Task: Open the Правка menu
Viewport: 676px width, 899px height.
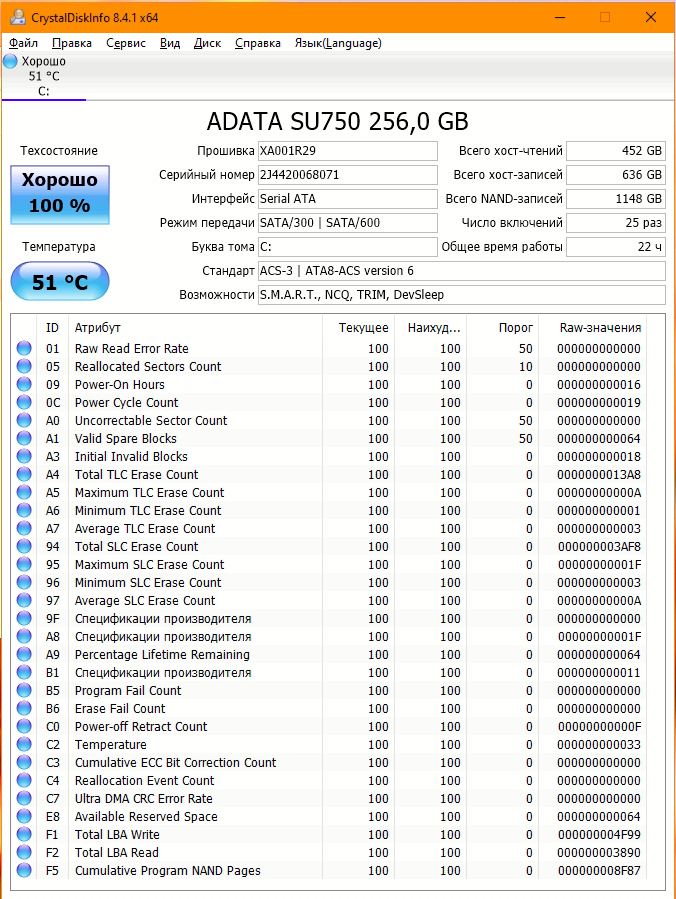Action: [x=72, y=43]
